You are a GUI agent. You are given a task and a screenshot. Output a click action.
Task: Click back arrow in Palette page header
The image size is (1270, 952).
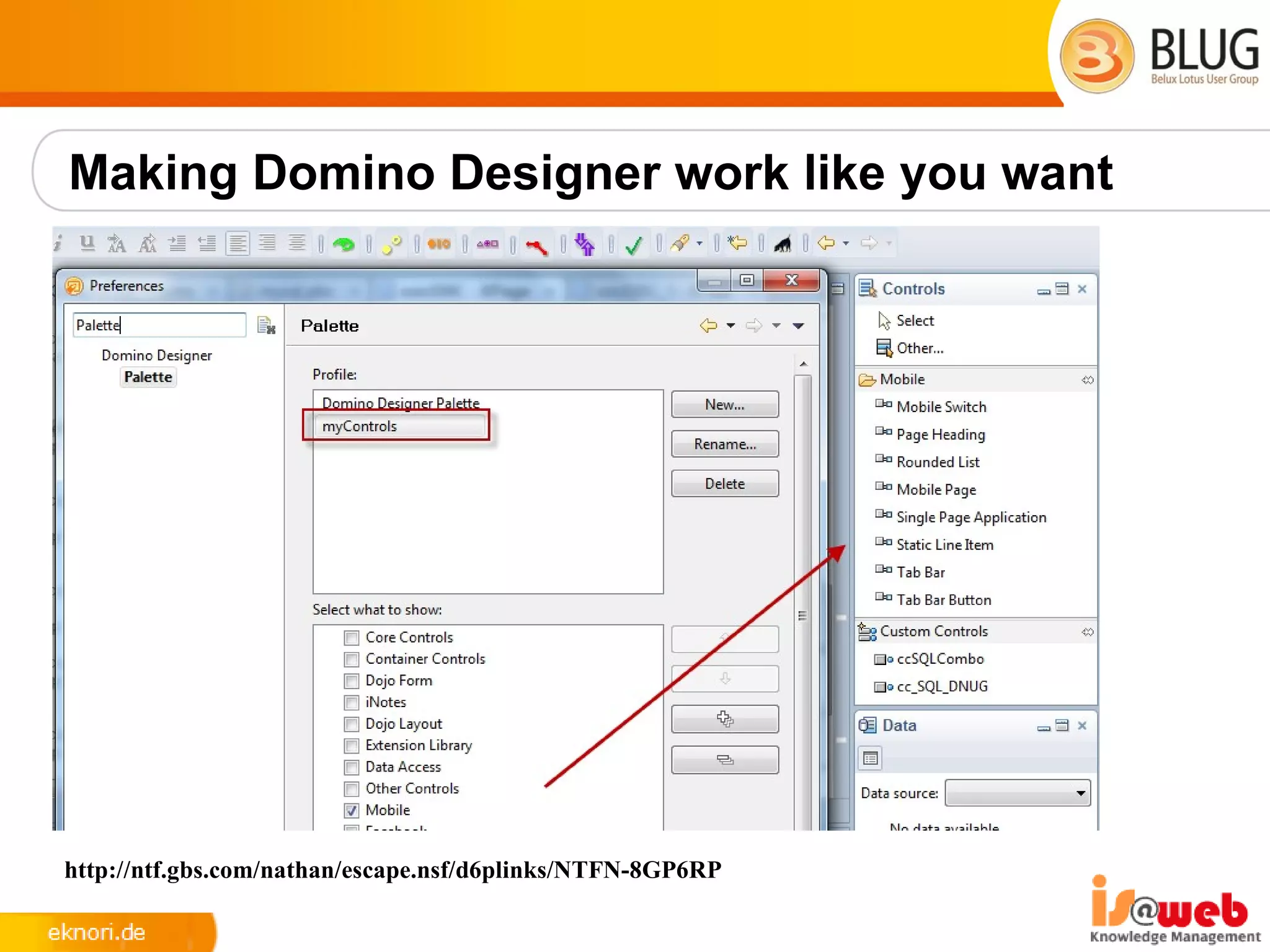[x=708, y=325]
